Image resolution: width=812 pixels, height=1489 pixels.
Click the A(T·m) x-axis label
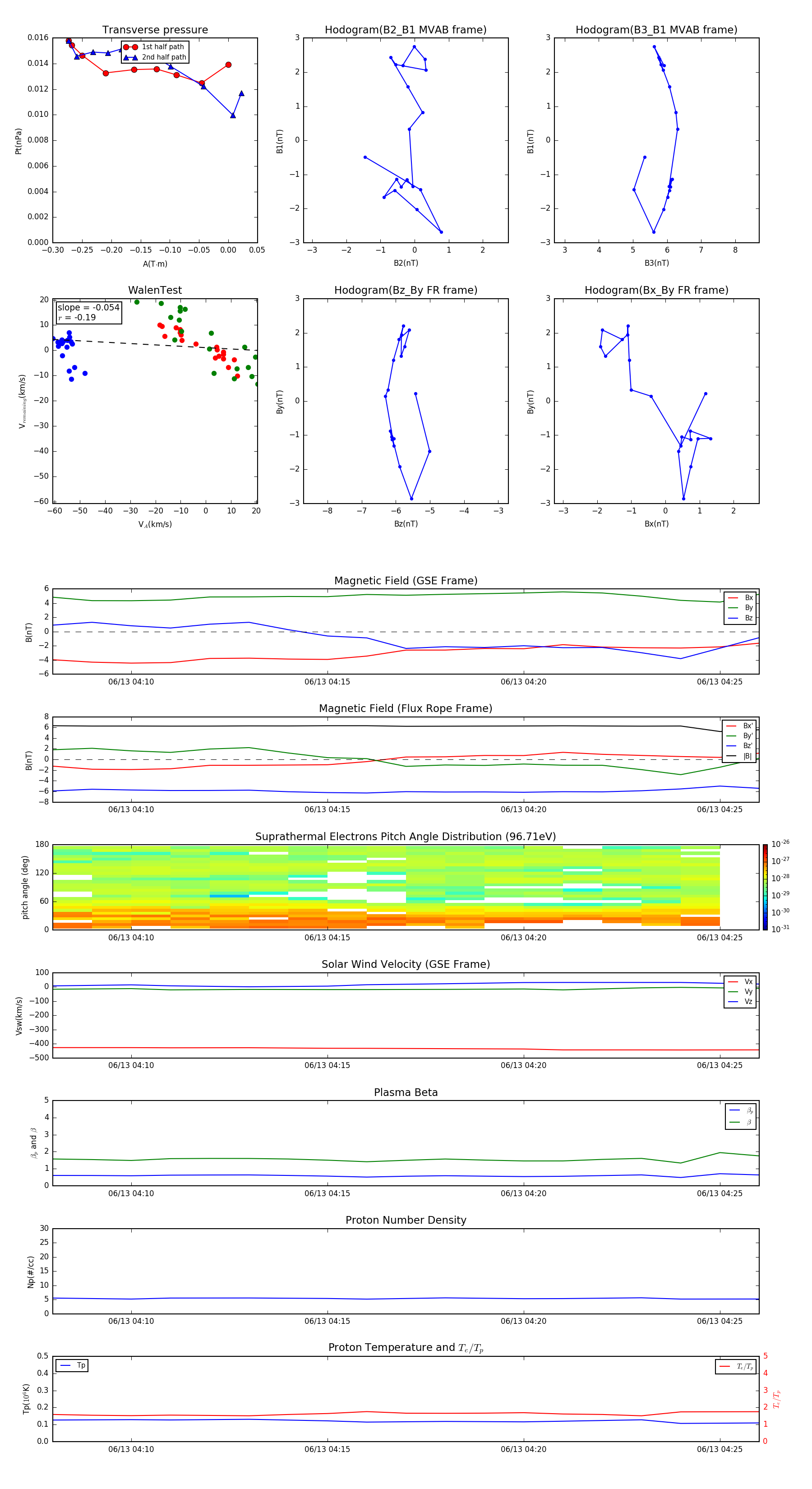(x=155, y=264)
